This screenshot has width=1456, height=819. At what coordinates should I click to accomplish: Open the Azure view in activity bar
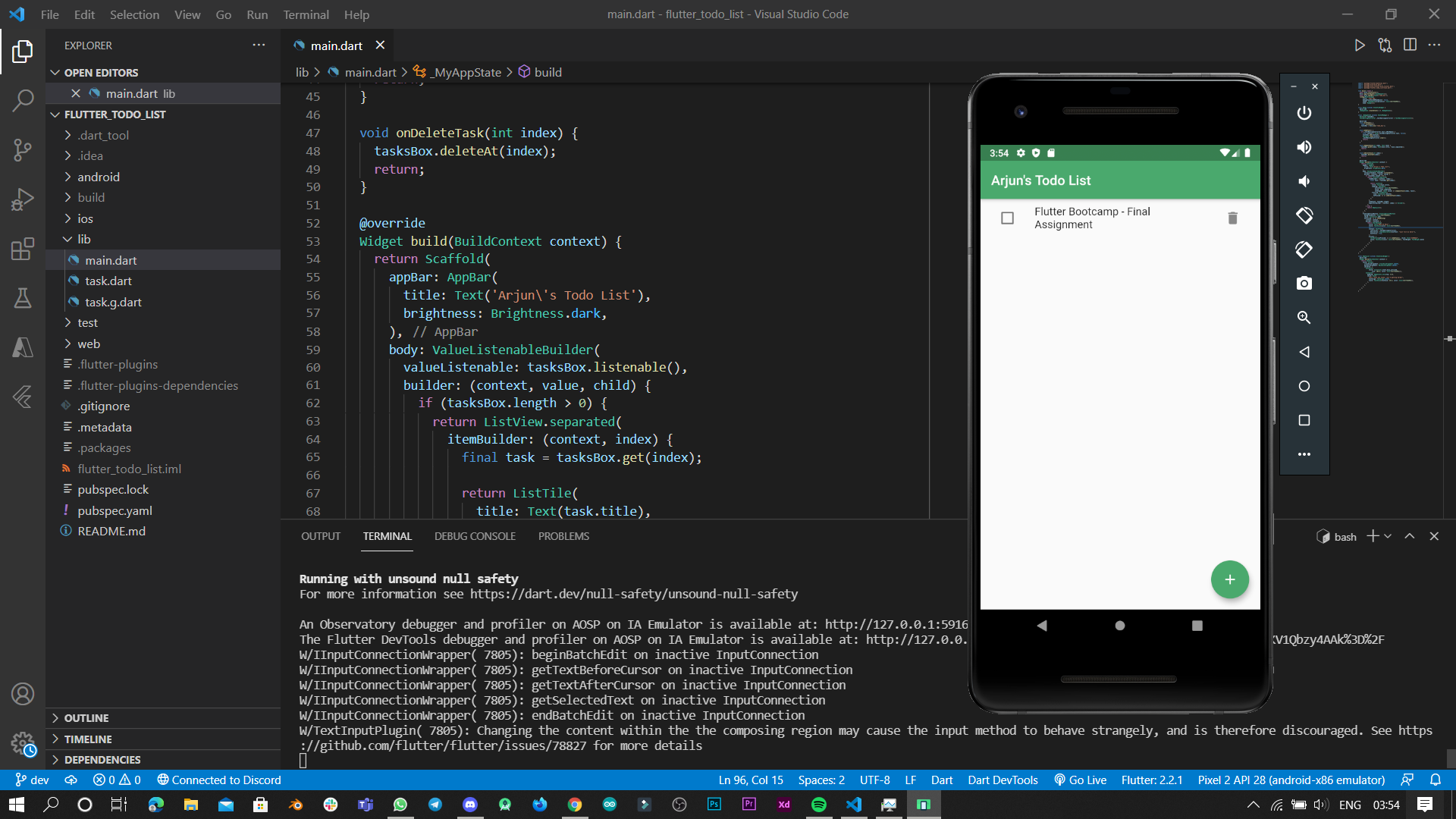click(x=23, y=347)
